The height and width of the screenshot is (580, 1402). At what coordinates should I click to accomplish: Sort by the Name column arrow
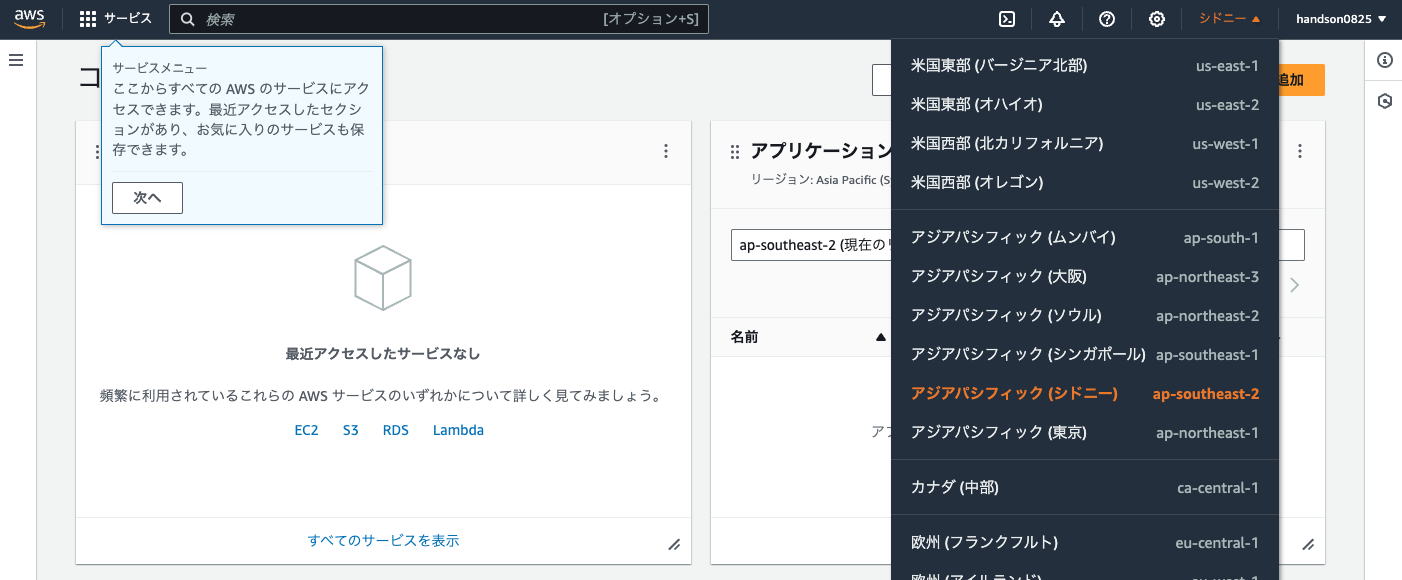pyautogui.click(x=880, y=337)
